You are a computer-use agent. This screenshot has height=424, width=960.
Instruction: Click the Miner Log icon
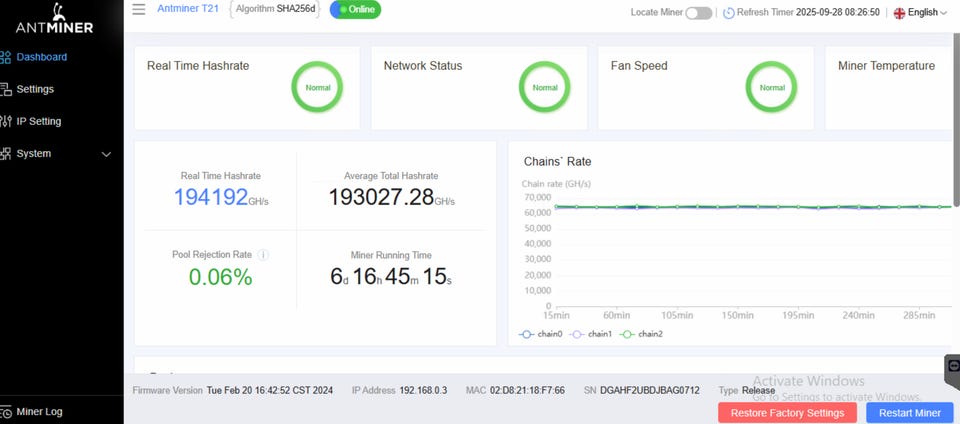6,412
